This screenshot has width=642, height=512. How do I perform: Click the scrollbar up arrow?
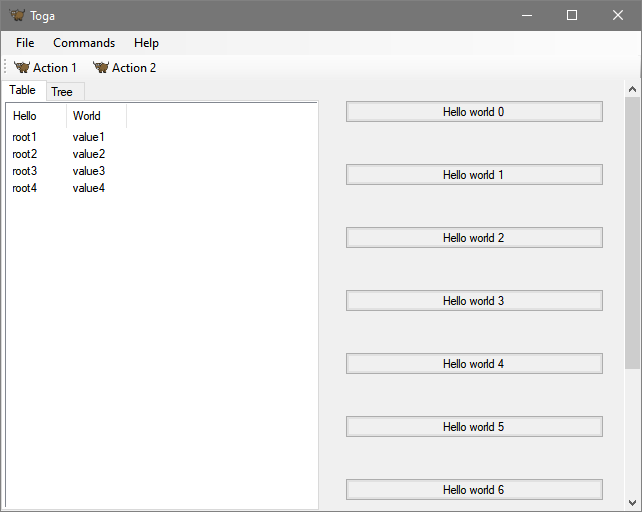point(632,89)
